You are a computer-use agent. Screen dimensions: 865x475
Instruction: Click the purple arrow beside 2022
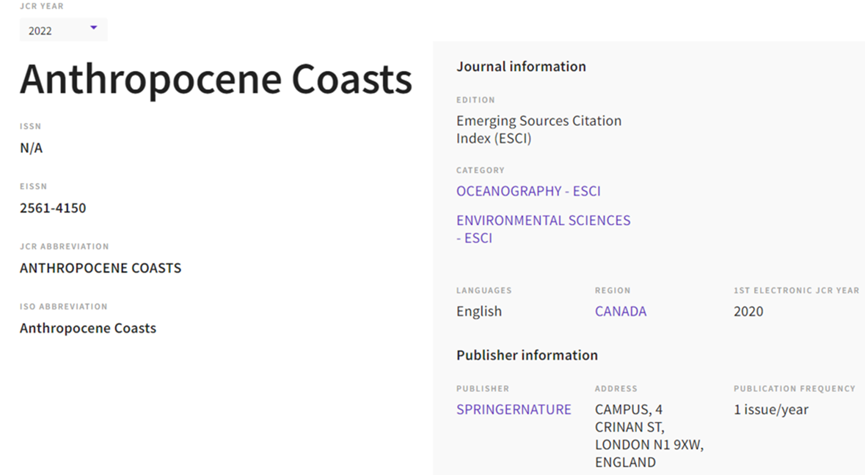pyautogui.click(x=94, y=28)
